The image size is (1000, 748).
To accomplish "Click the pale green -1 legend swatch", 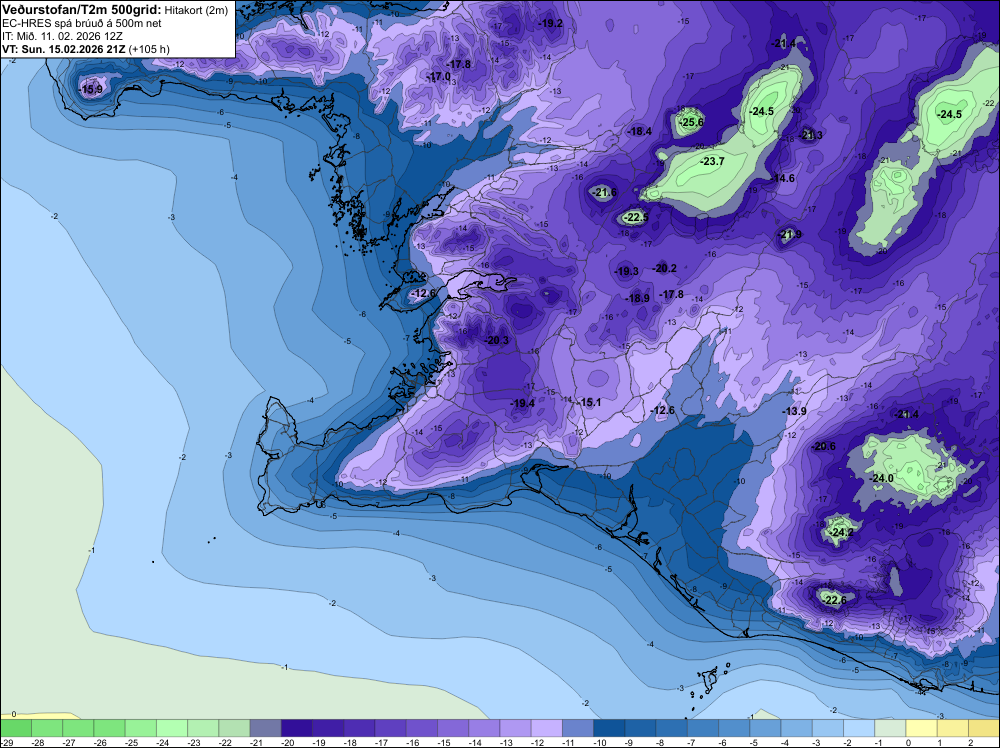I will pos(890,728).
